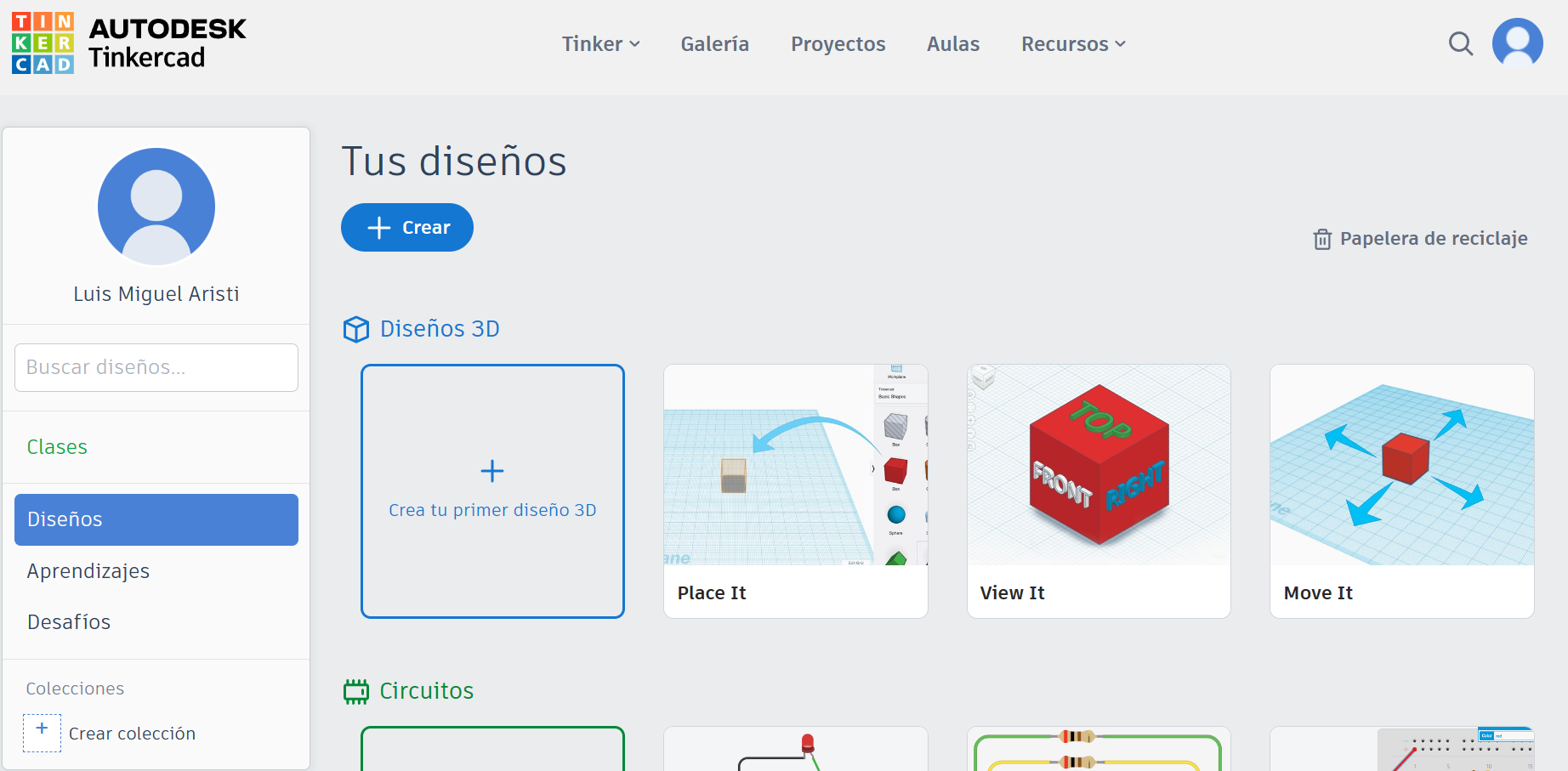The image size is (1568, 771).
Task: Open the Place It design thumbnail
Action: (796, 465)
